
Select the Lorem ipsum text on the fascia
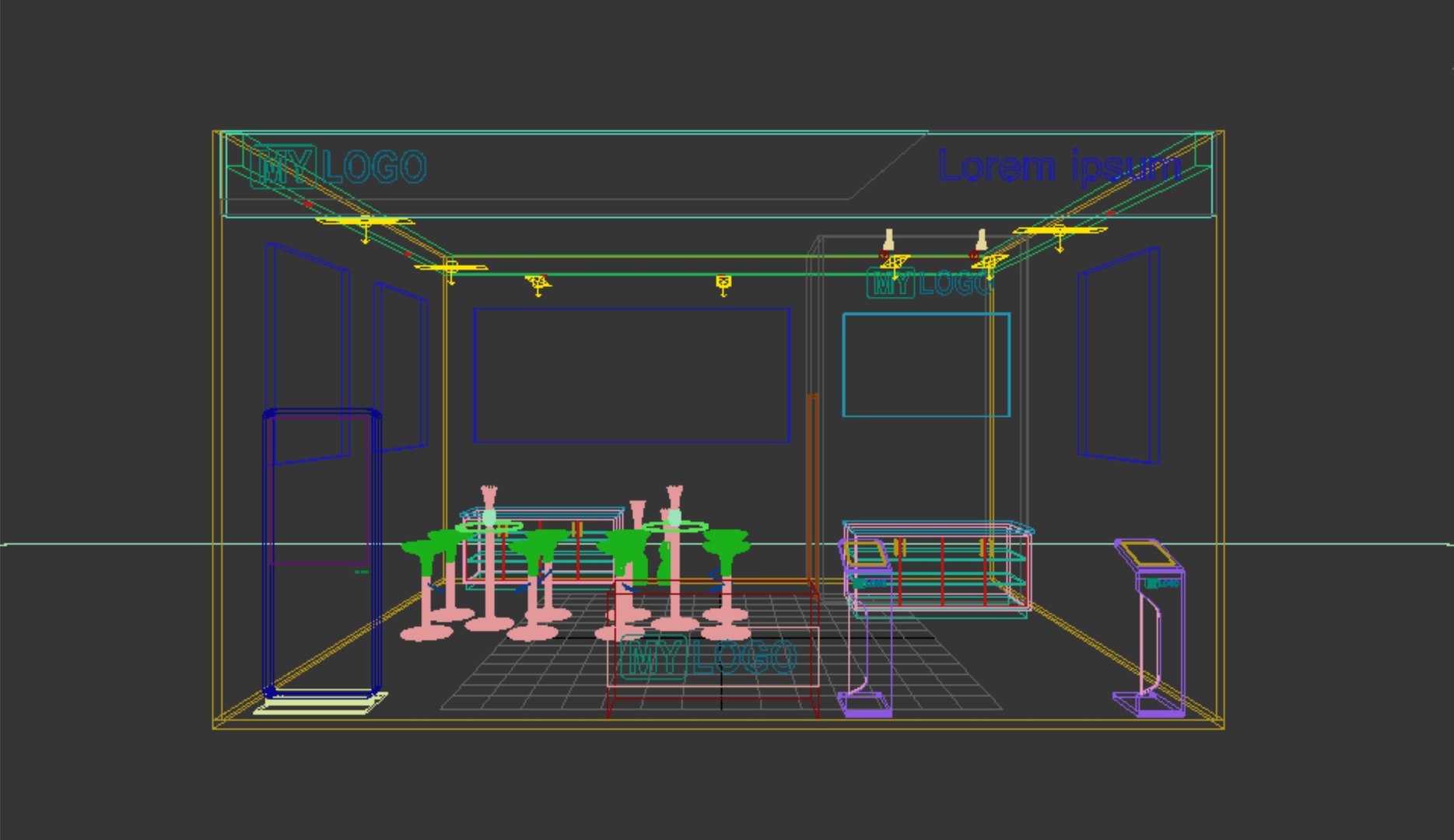coord(1060,166)
